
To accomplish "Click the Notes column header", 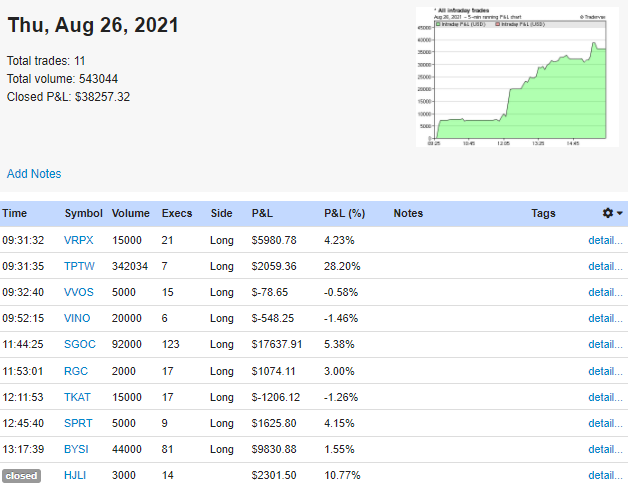I will click(408, 213).
